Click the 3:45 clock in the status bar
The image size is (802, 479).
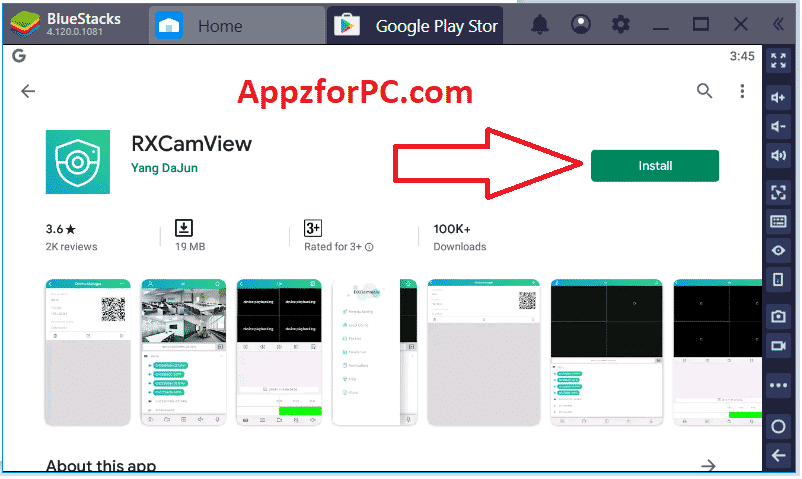[x=742, y=56]
